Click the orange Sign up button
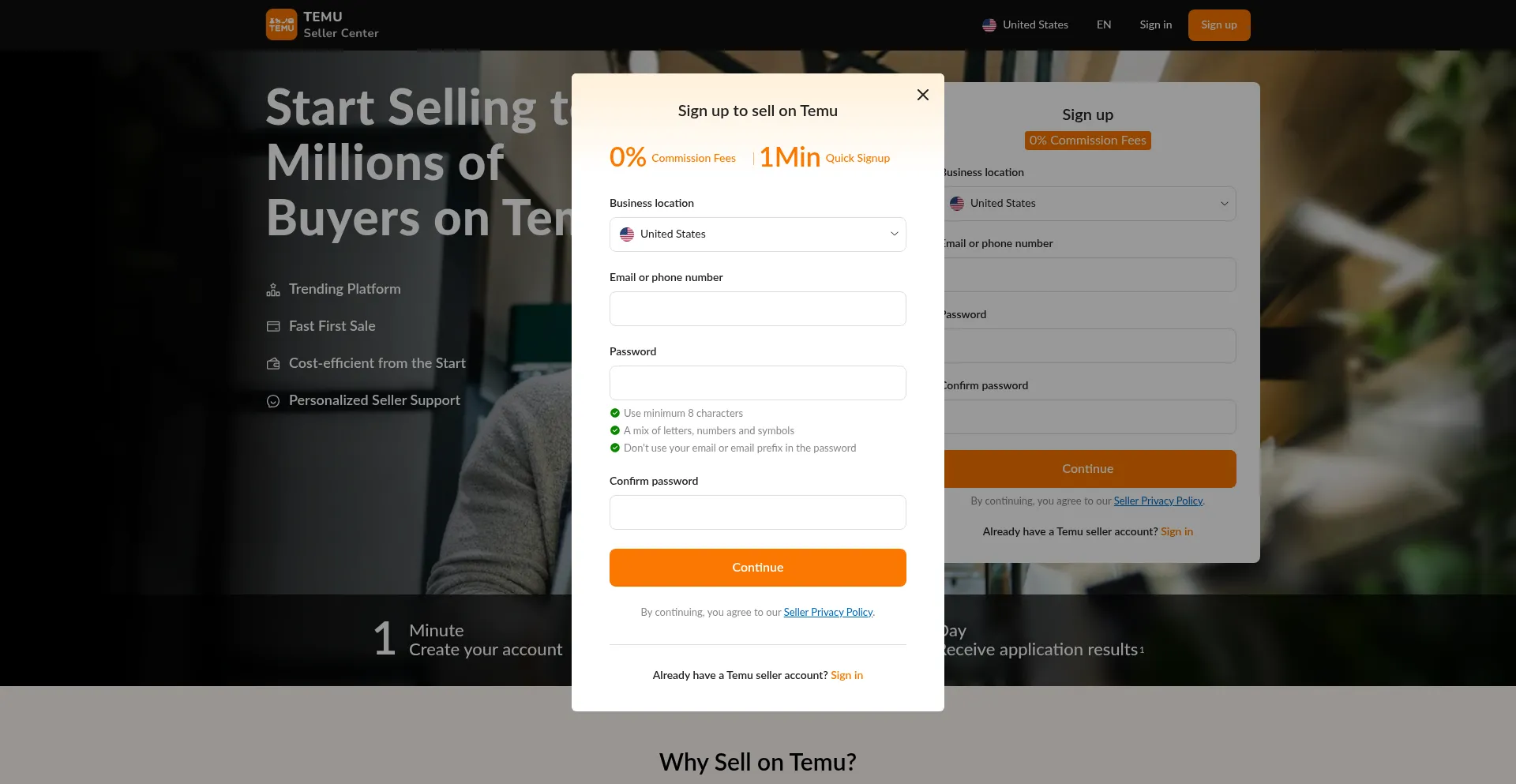 (1219, 24)
